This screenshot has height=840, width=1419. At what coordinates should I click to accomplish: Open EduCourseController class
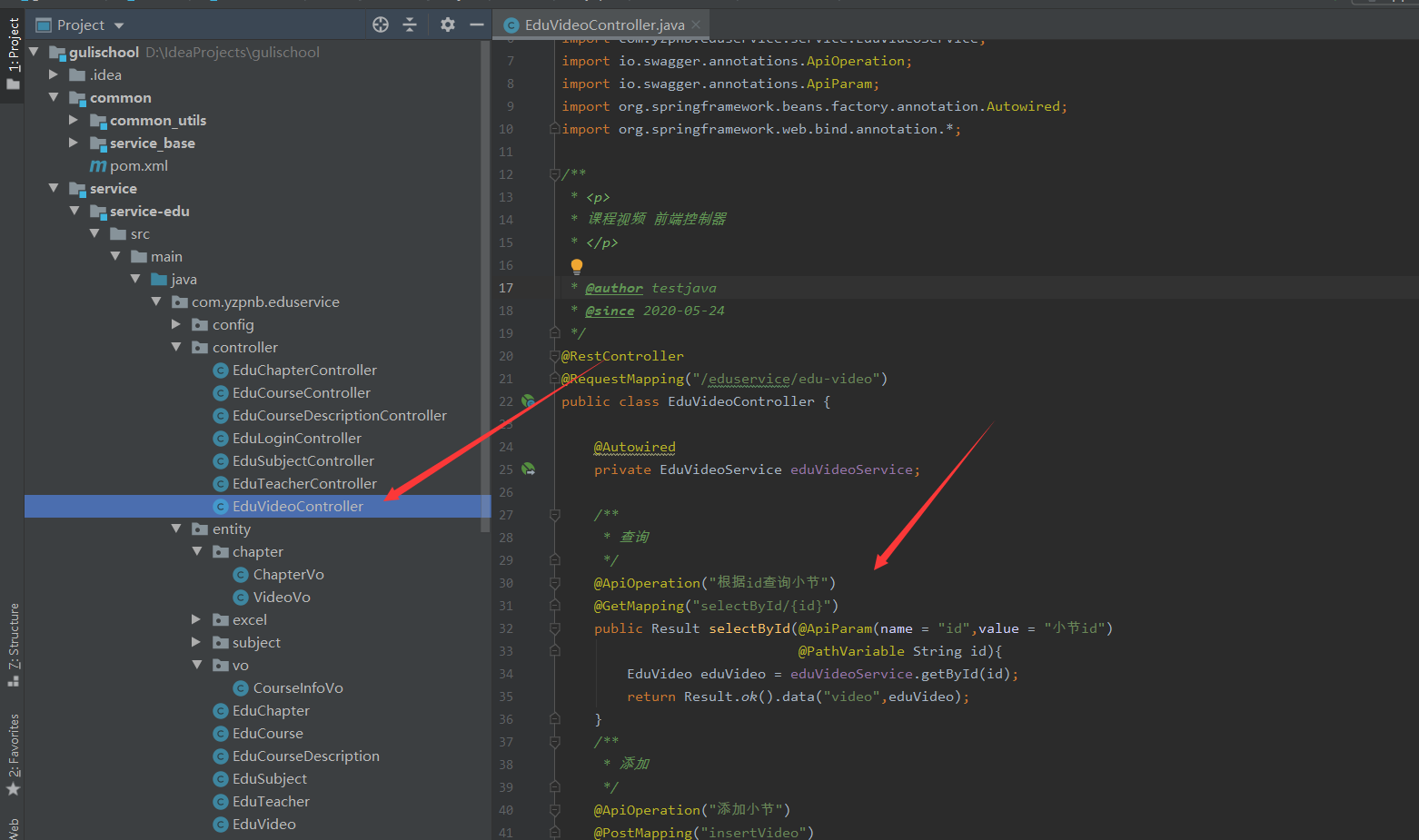(x=301, y=392)
